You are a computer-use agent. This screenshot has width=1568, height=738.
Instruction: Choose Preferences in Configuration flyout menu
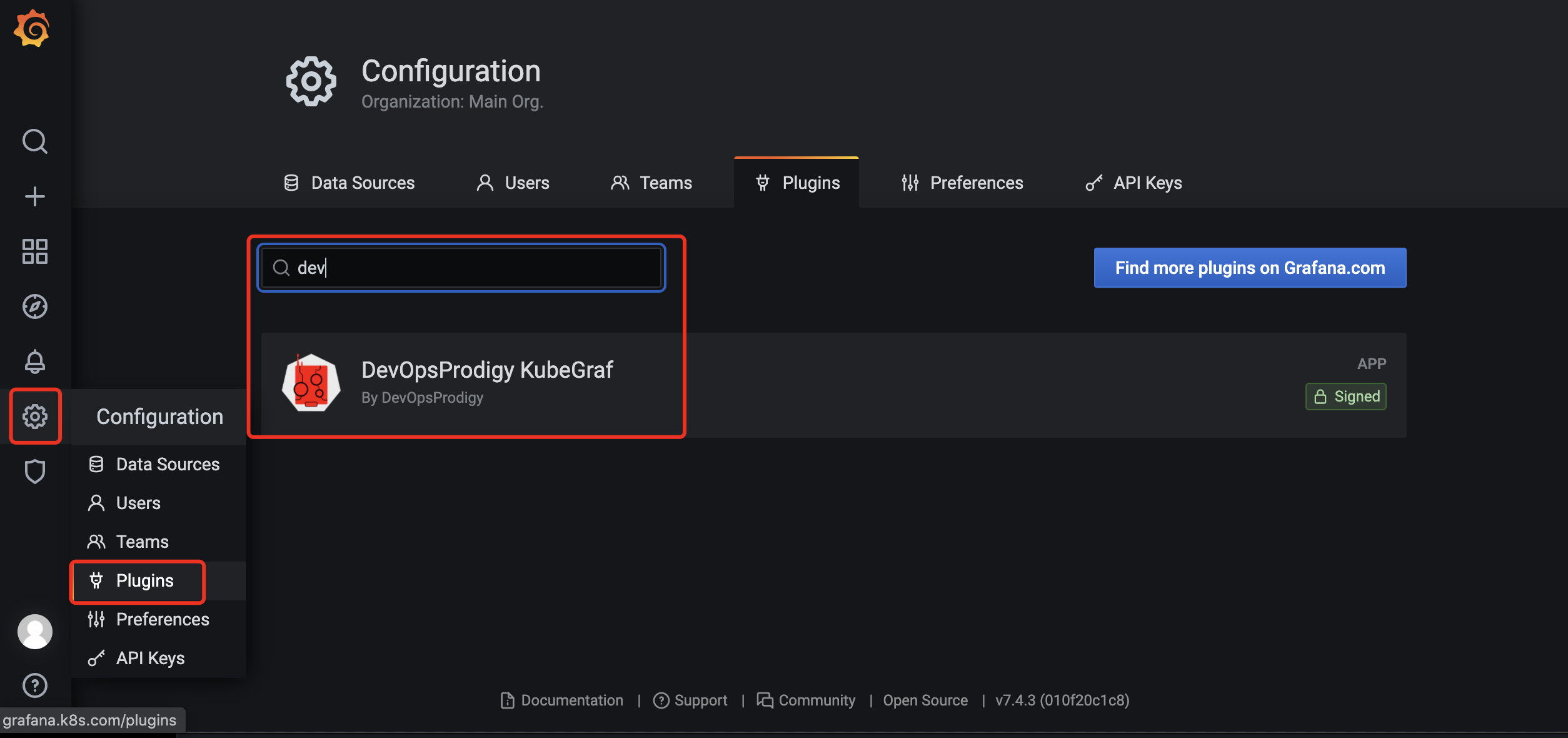(159, 619)
